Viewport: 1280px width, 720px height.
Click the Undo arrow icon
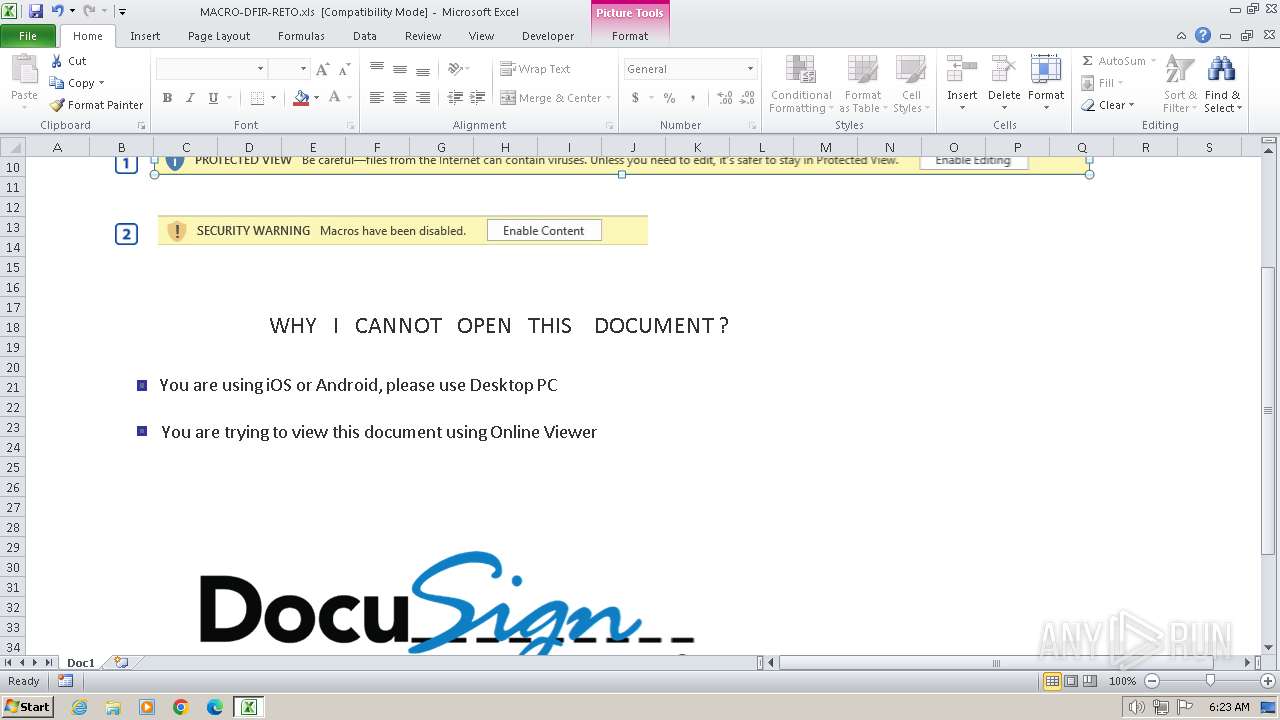[57, 11]
